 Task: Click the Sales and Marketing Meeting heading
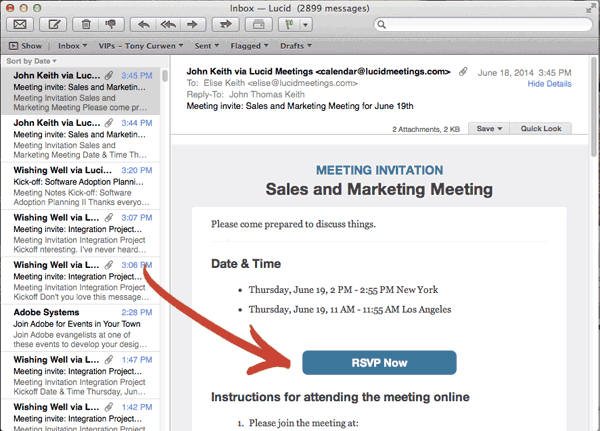pos(379,189)
